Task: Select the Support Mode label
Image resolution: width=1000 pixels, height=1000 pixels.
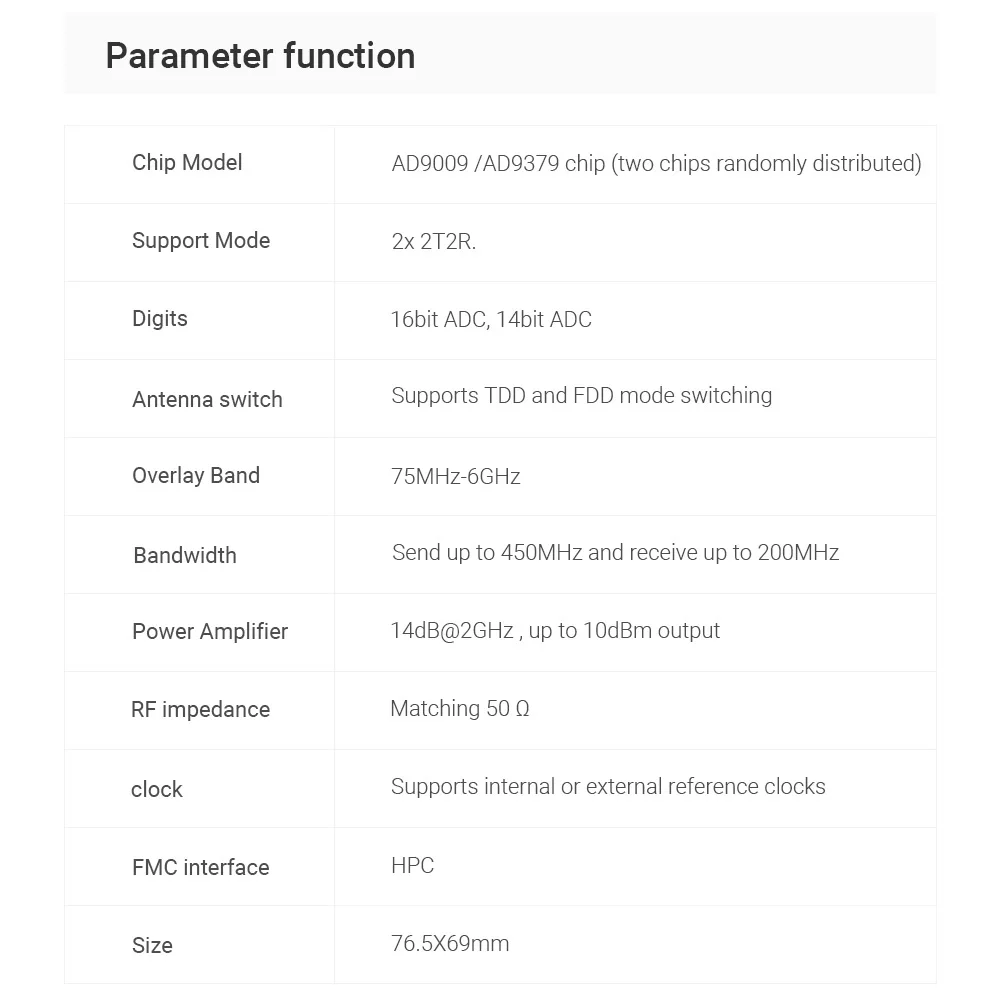Action: (x=201, y=240)
